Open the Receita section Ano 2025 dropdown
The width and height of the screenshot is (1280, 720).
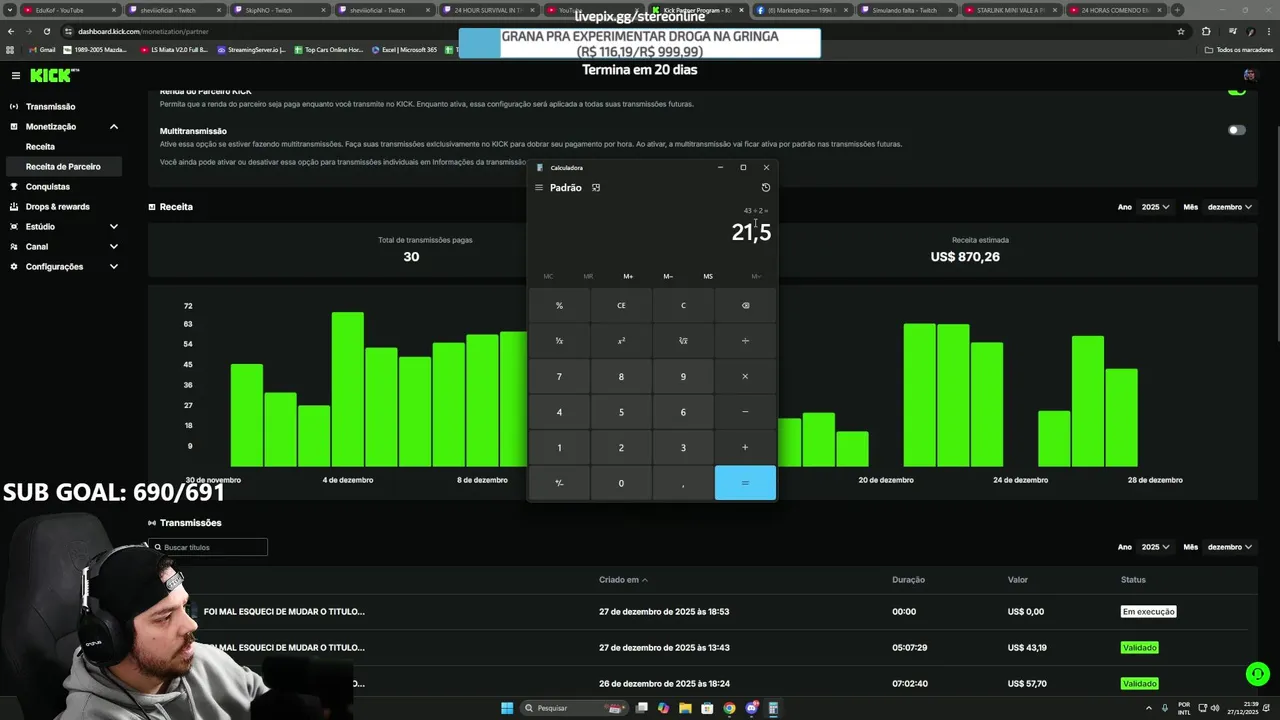coord(1155,207)
